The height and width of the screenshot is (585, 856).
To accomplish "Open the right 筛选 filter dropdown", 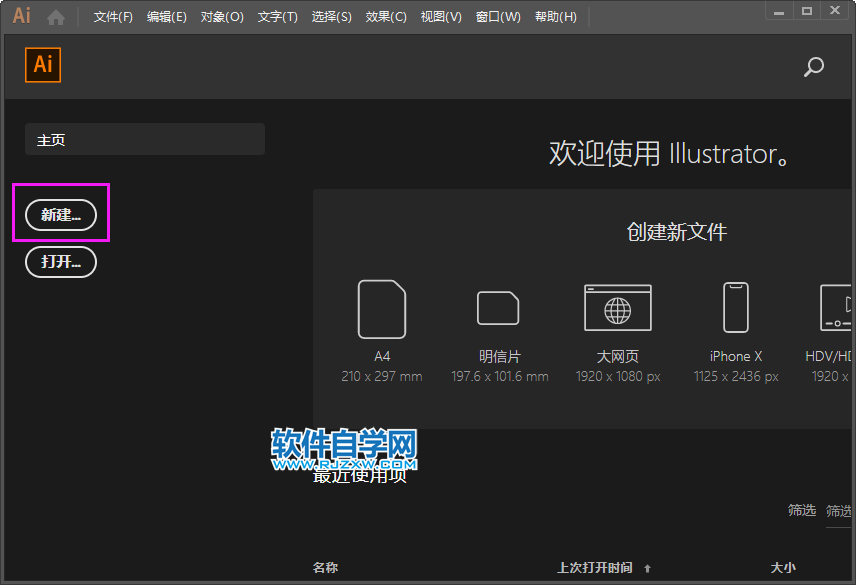I will tap(841, 510).
